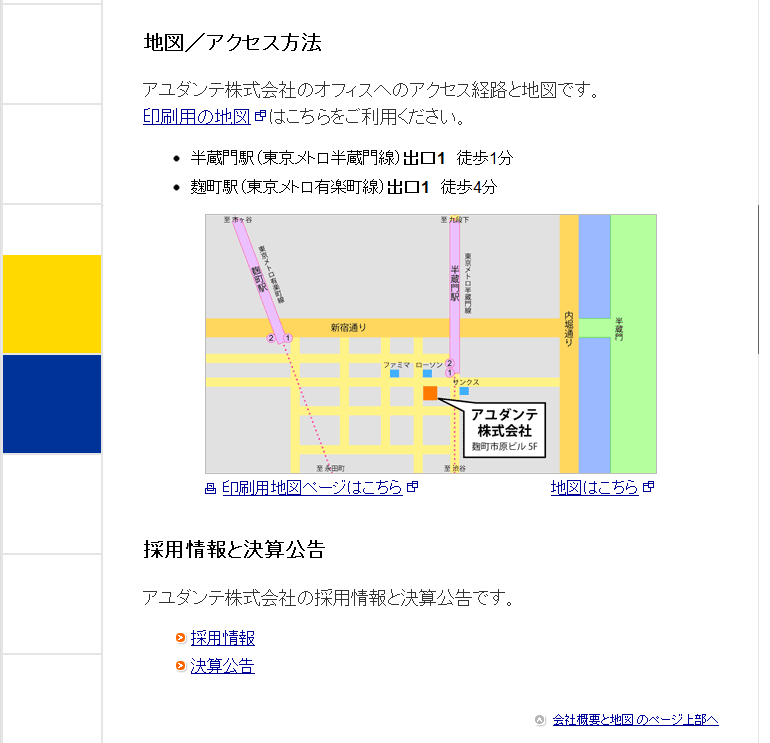This screenshot has height=743, width=770.
Task: Click orange arrow bullet beside 決算公告
Action: (x=181, y=665)
